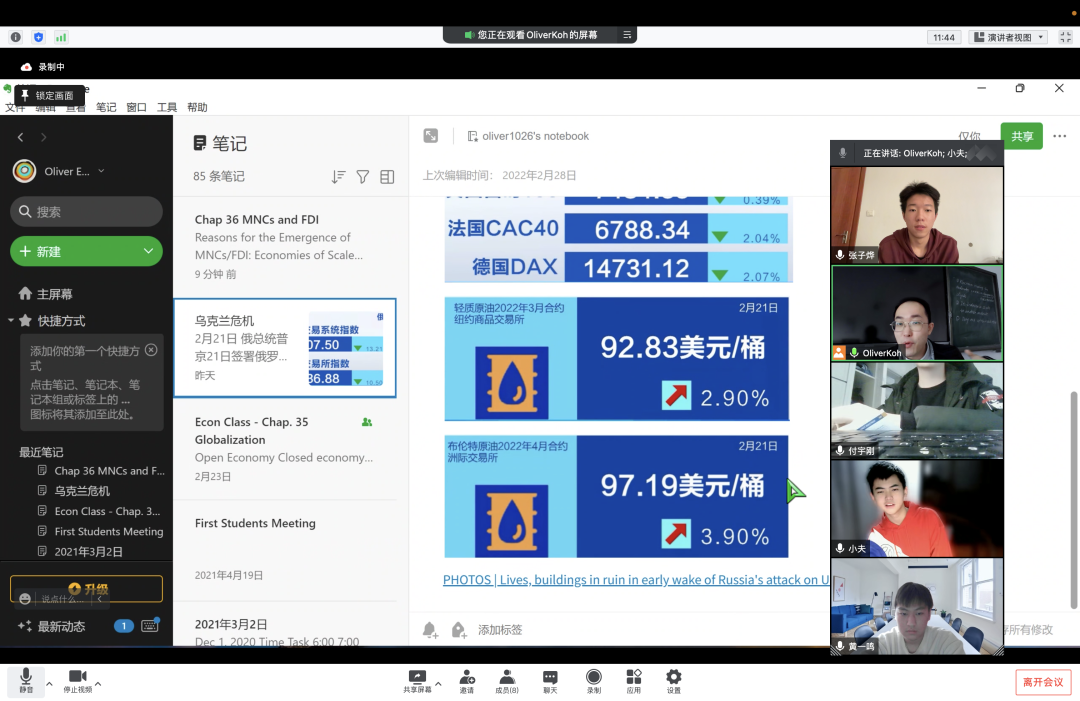Open 聊天 chat panel
Image resolution: width=1080 pixels, height=701 pixels.
coord(550,681)
